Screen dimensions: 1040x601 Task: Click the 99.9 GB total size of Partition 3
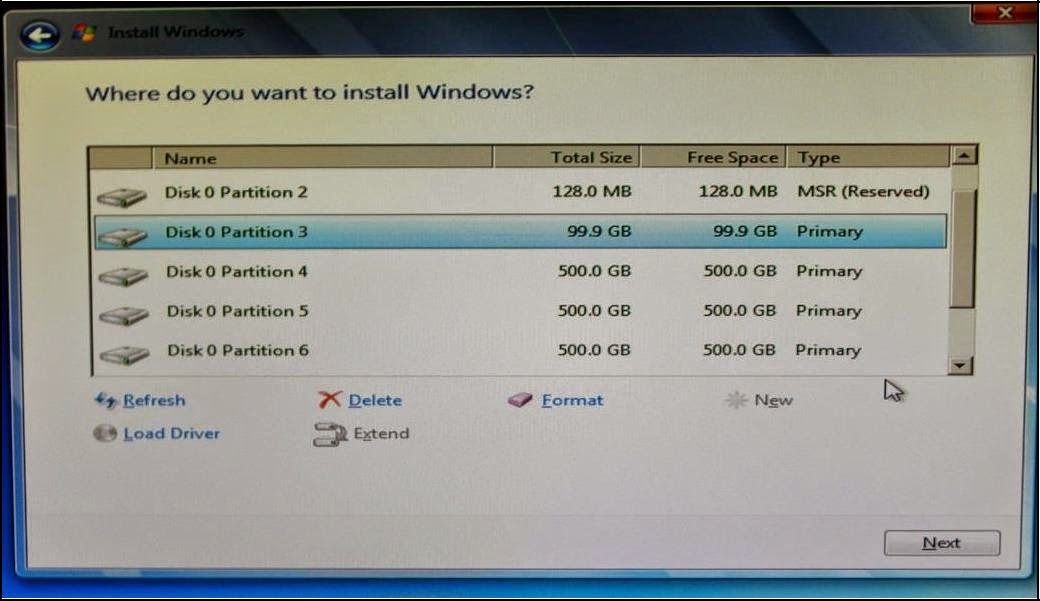pyautogui.click(x=599, y=232)
